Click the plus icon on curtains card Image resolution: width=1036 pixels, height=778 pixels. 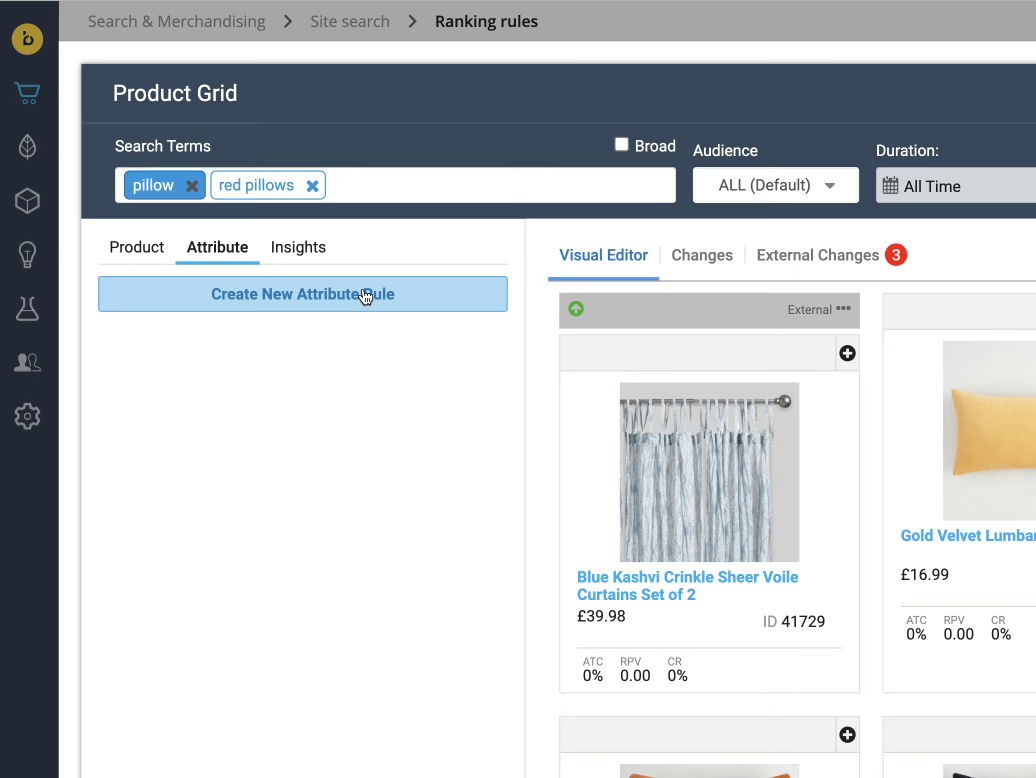[847, 353]
